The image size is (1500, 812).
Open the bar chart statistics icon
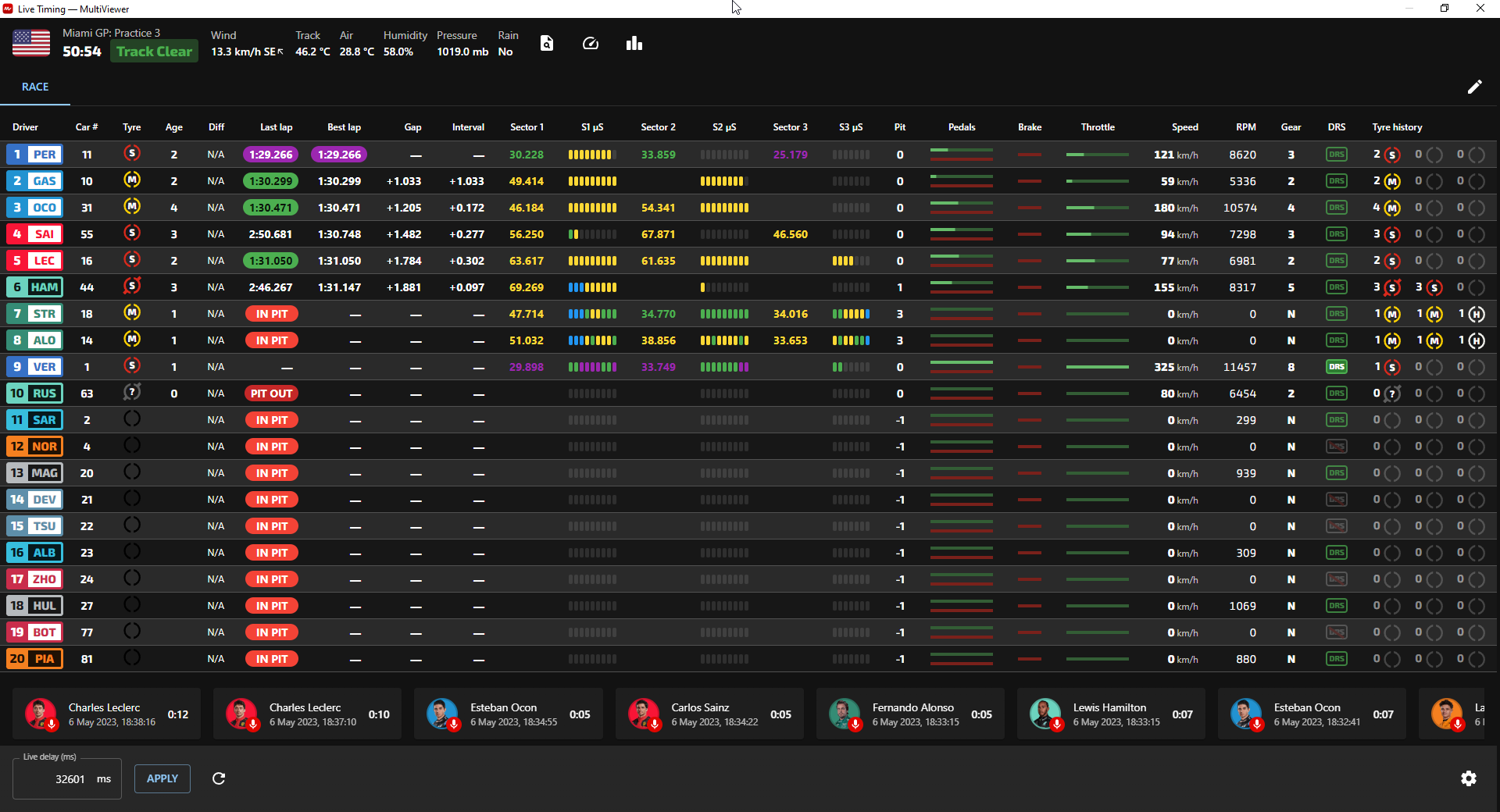tap(634, 44)
